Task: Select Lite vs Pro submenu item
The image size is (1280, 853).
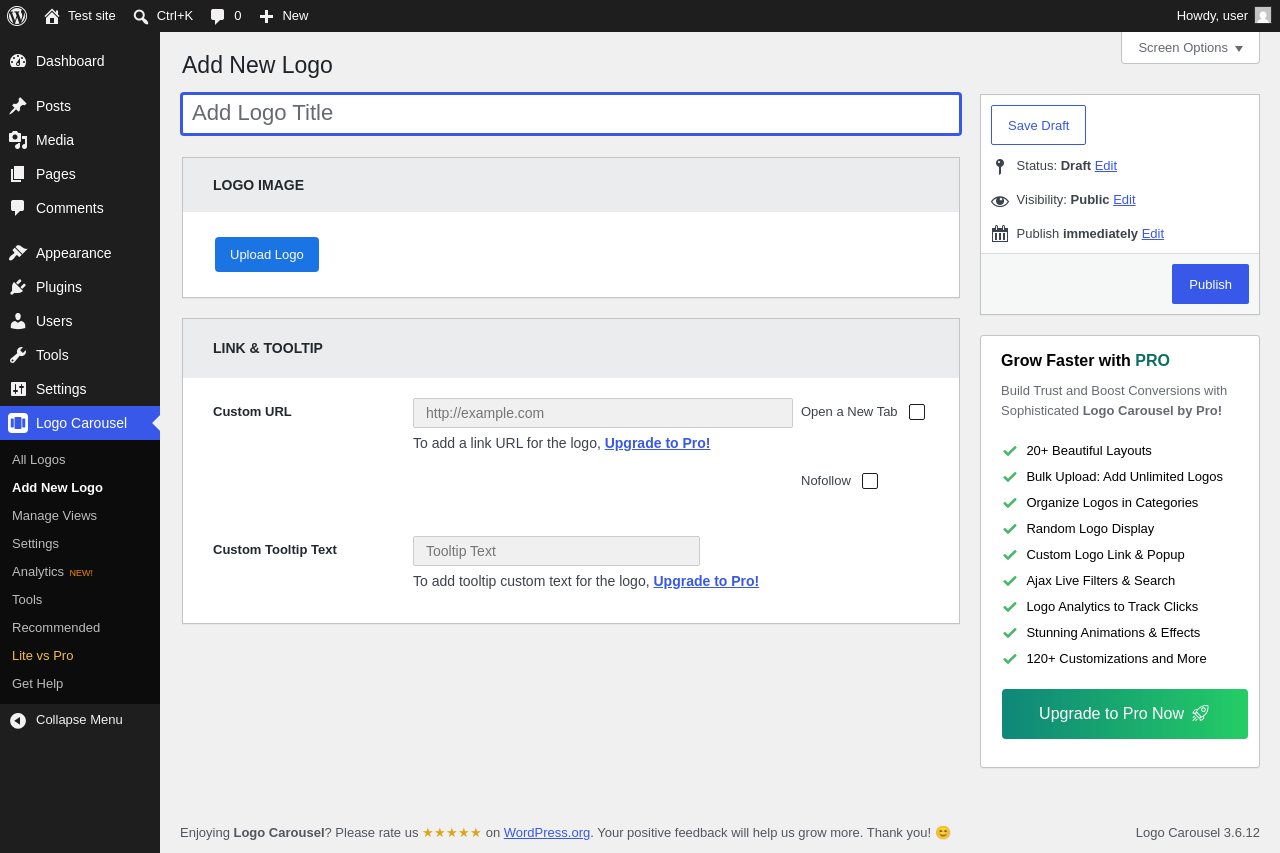Action: (x=42, y=656)
